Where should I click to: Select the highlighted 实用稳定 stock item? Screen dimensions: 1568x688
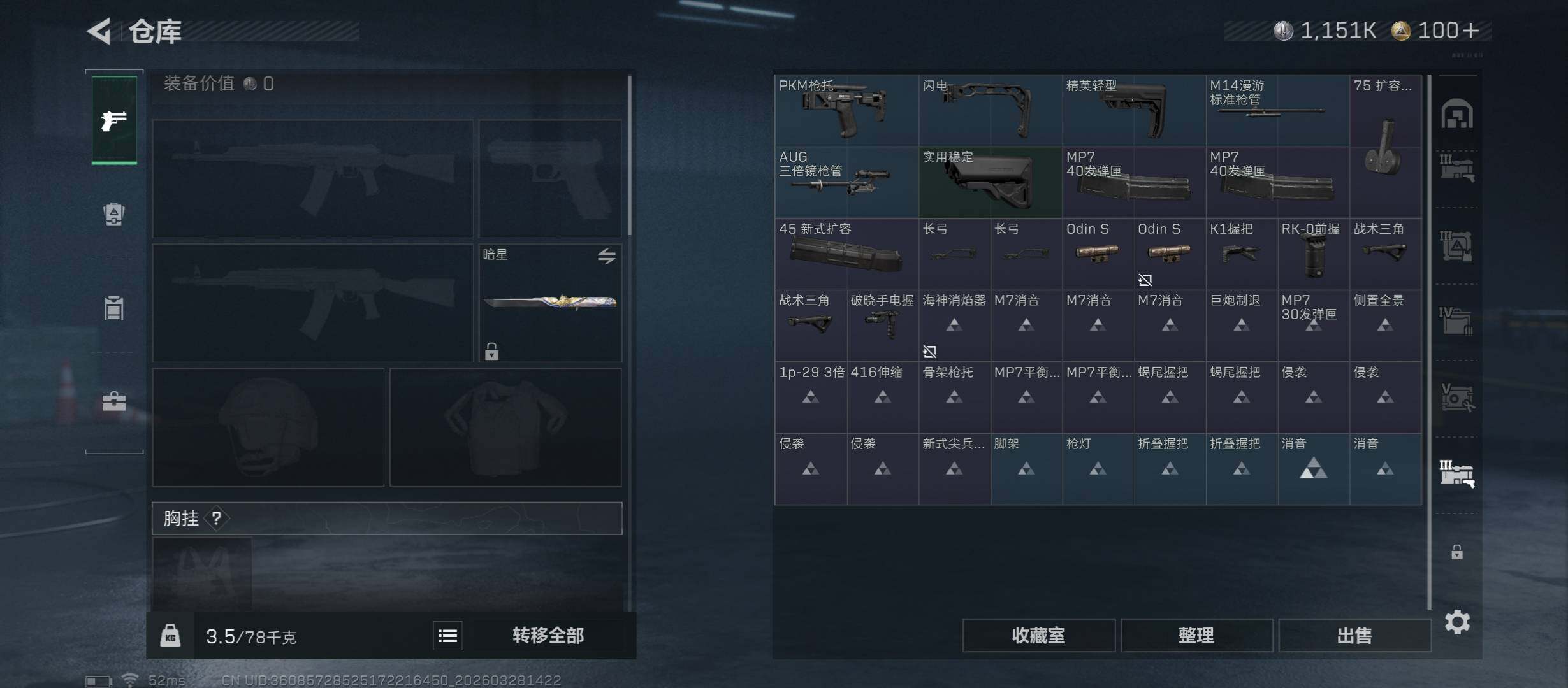pyautogui.click(x=991, y=182)
